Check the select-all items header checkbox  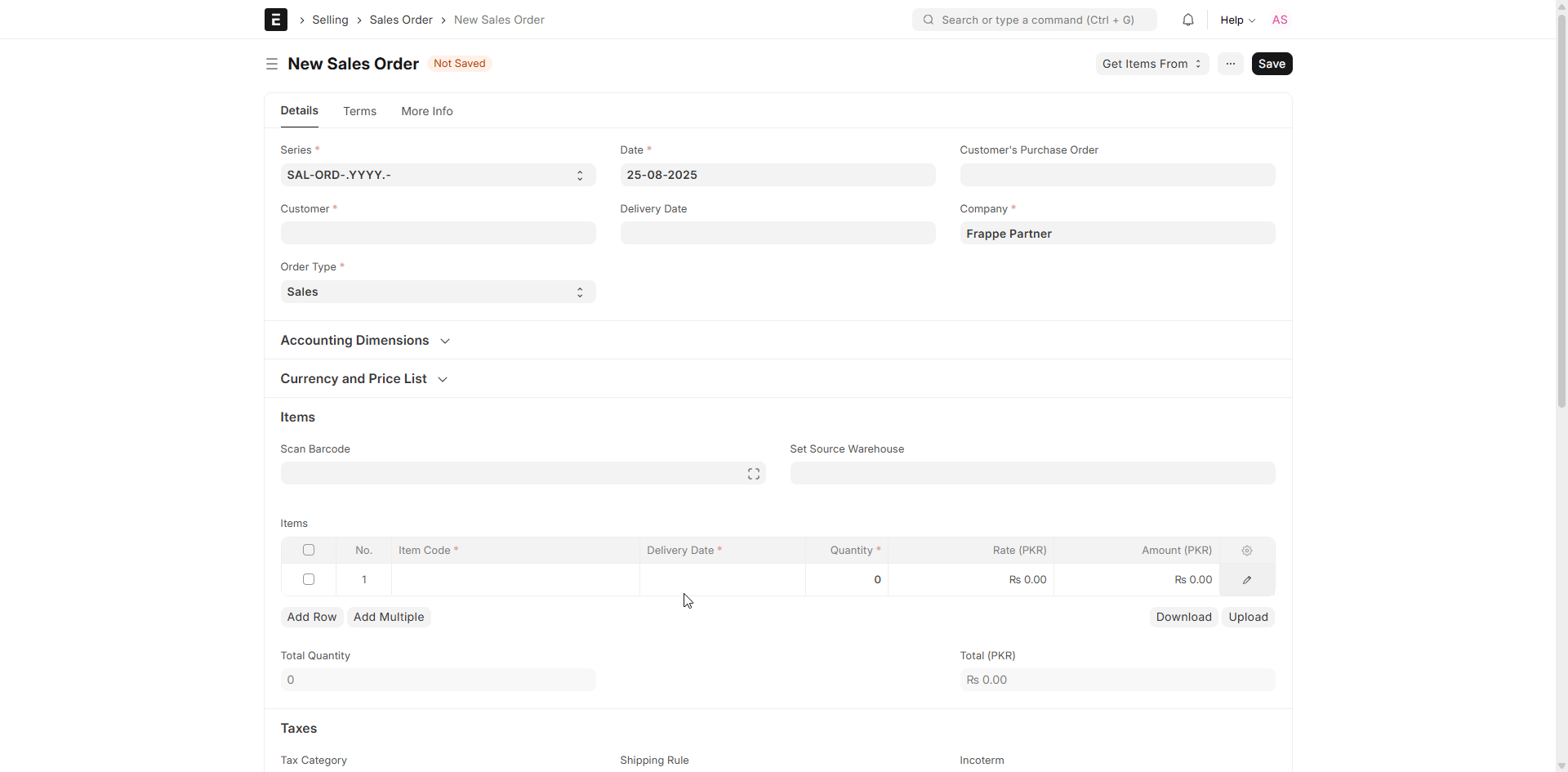(x=309, y=551)
